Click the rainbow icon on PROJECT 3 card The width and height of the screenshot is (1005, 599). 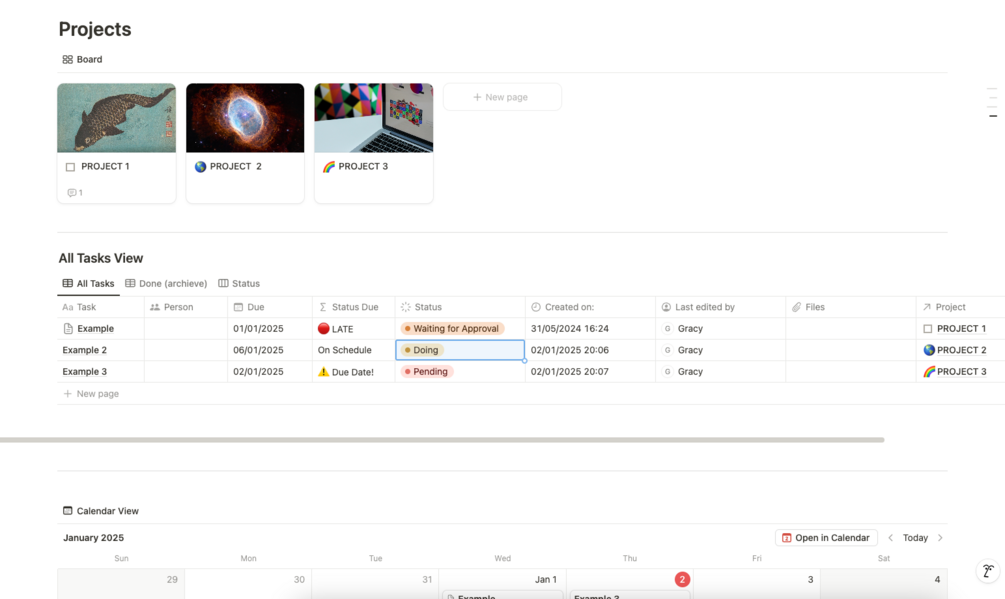click(x=329, y=167)
